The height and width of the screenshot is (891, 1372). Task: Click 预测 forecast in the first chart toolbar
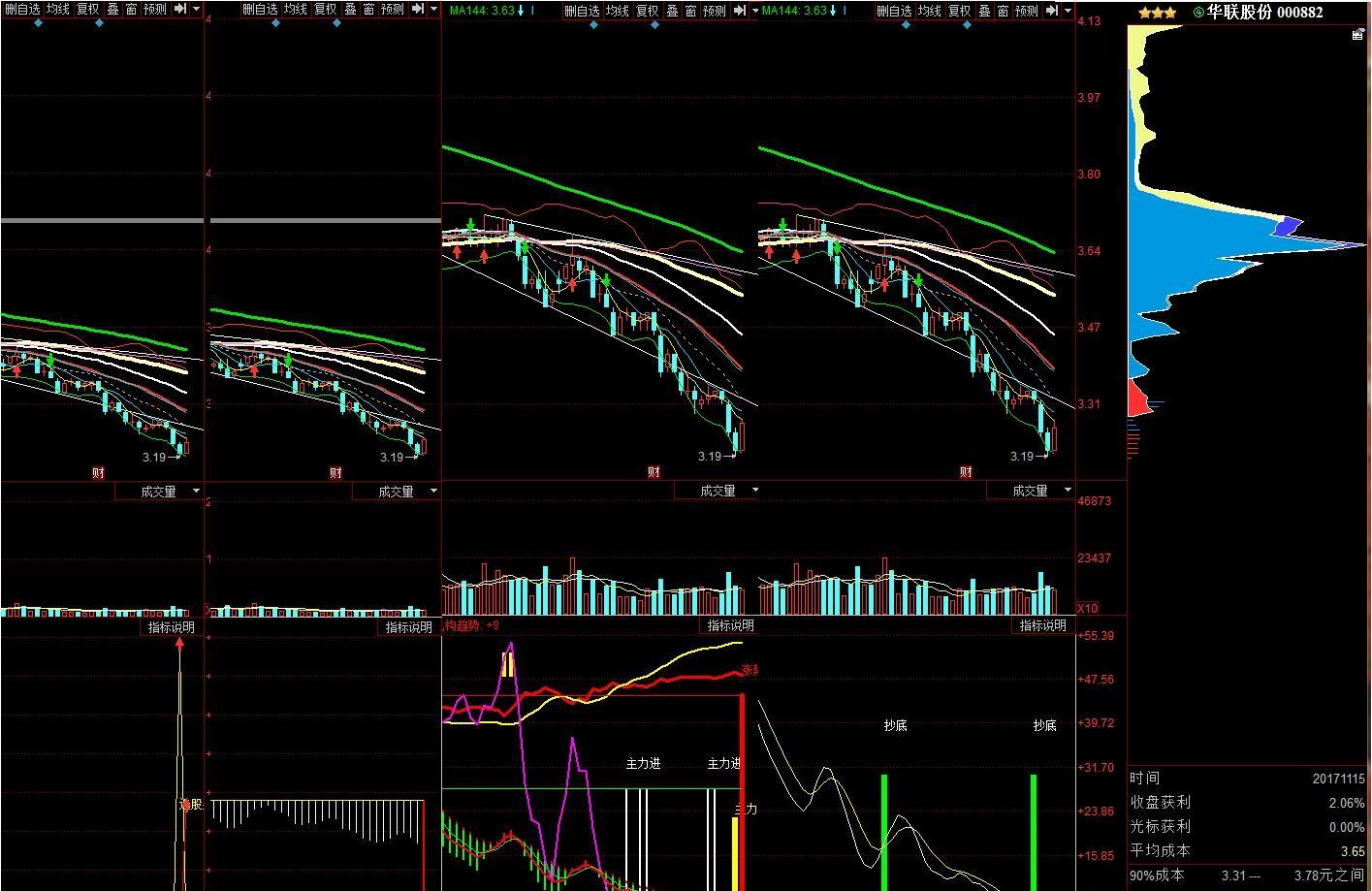(154, 10)
